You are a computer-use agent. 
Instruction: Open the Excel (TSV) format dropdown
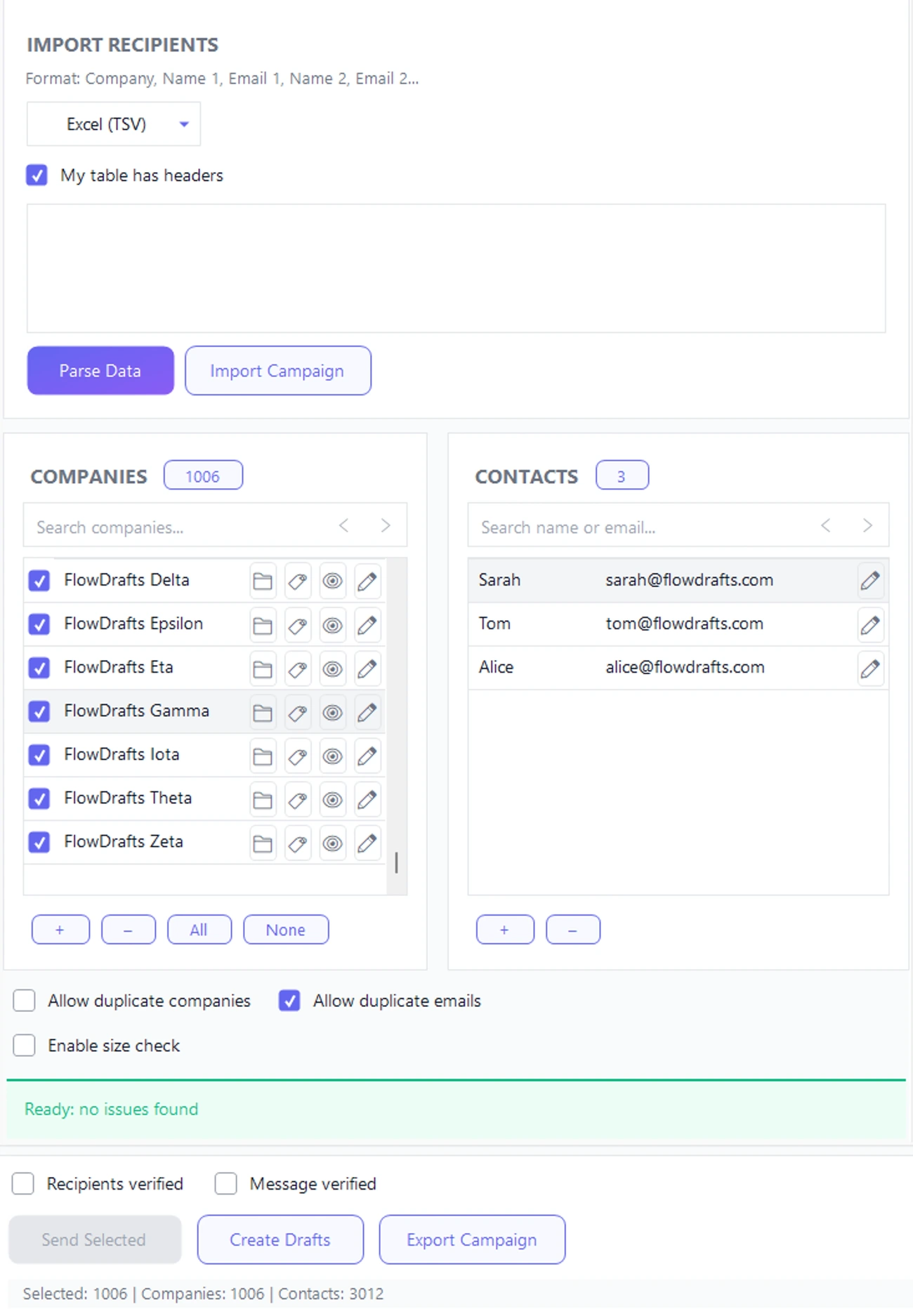pyautogui.click(x=114, y=124)
